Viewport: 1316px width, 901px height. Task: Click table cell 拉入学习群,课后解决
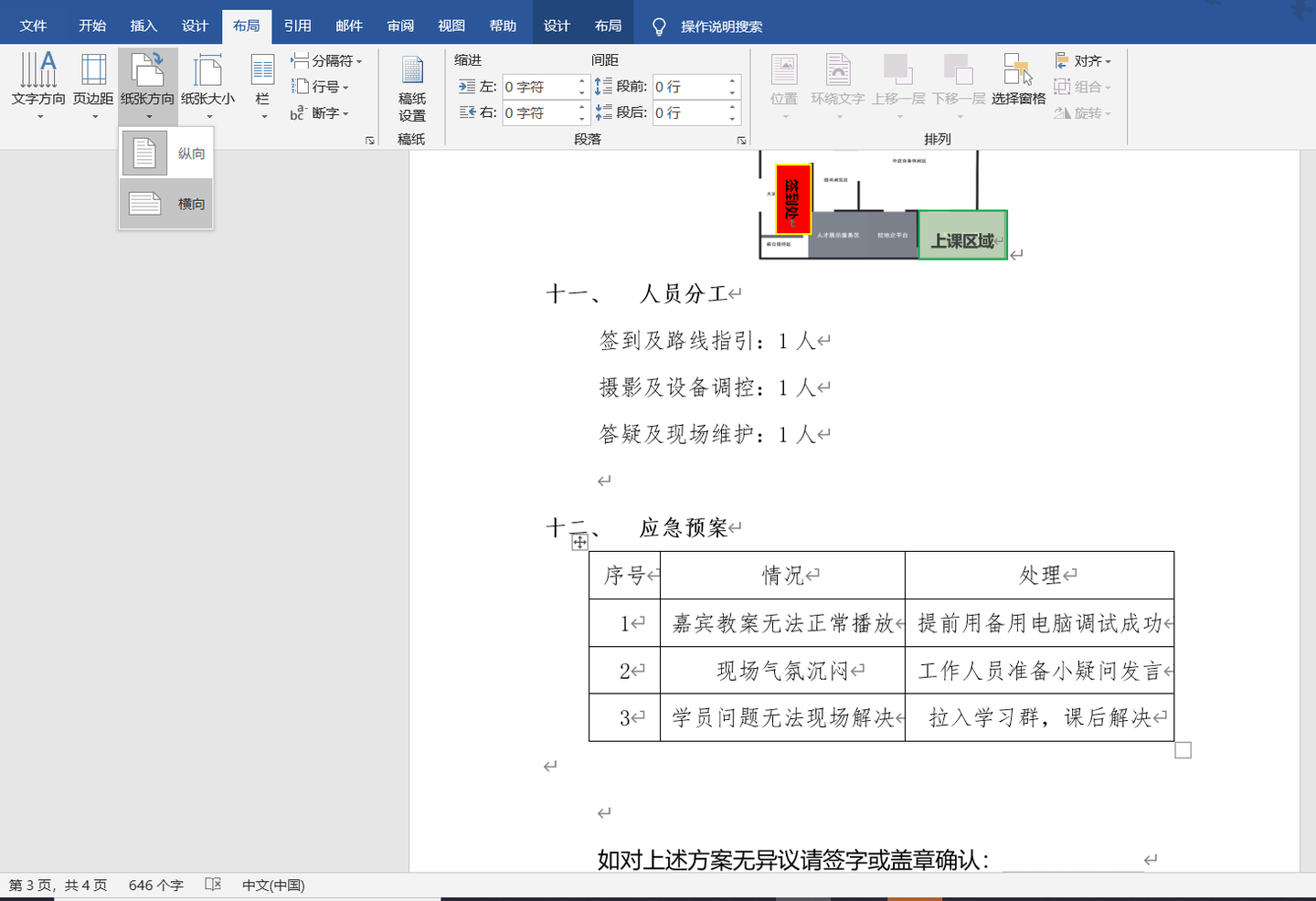[x=1039, y=717]
